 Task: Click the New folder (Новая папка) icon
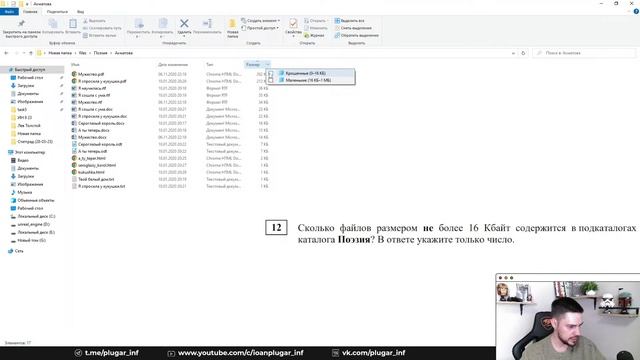[x=232, y=24]
